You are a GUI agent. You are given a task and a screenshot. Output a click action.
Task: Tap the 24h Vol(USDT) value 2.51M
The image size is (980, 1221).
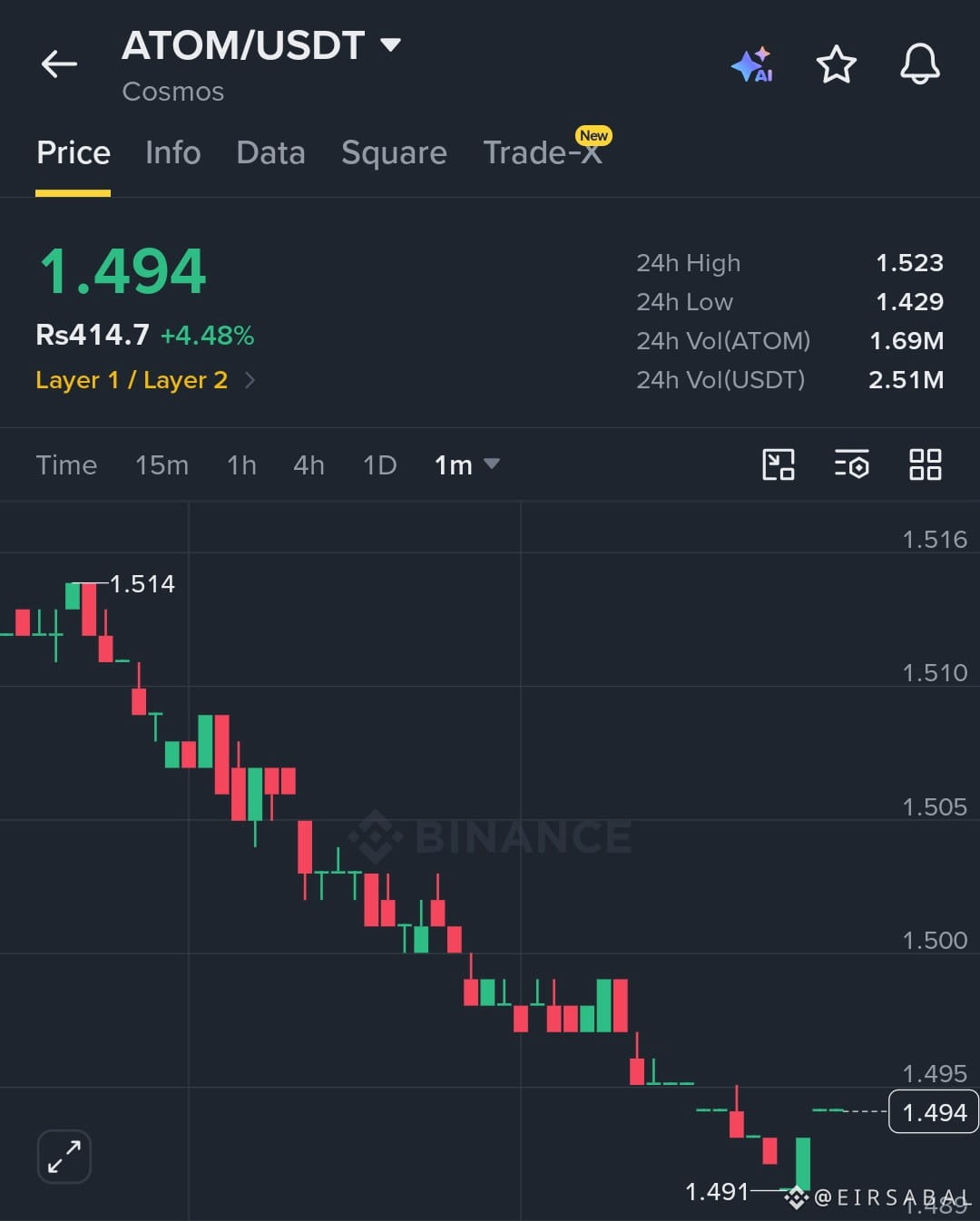point(906,380)
